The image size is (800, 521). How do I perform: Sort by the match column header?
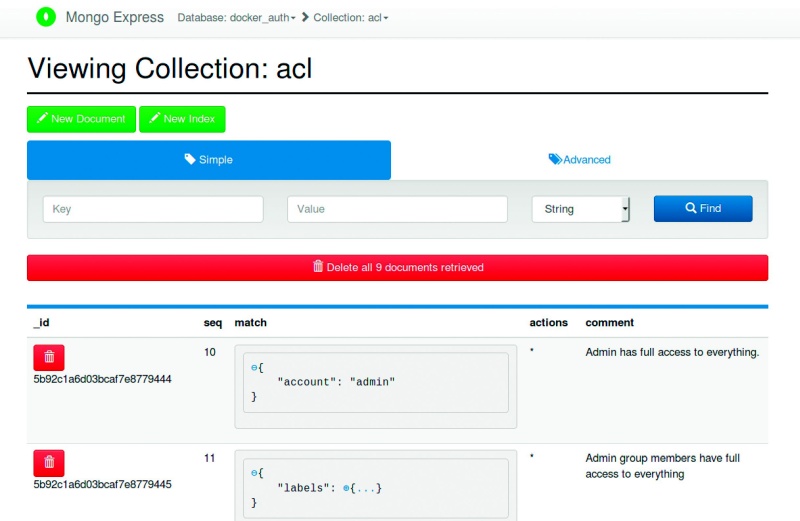251,322
